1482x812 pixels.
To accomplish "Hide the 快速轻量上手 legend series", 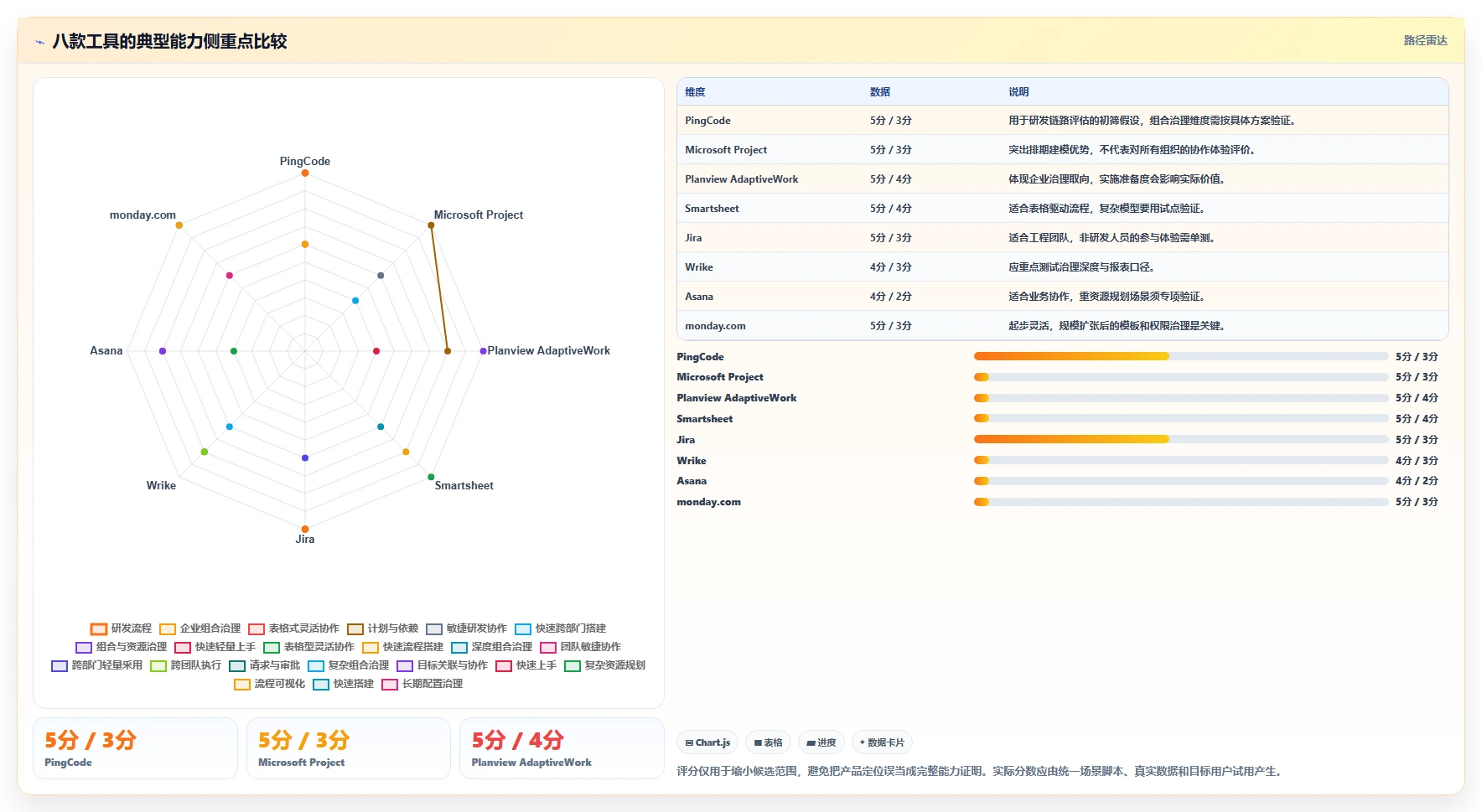I will click(215, 647).
